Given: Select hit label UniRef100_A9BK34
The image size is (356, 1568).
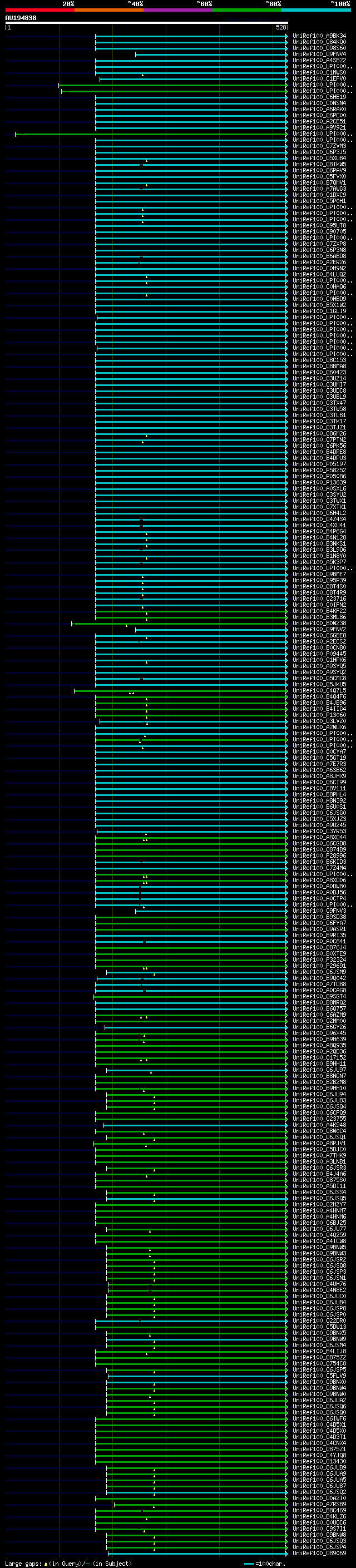Looking at the screenshot, I should [x=319, y=36].
